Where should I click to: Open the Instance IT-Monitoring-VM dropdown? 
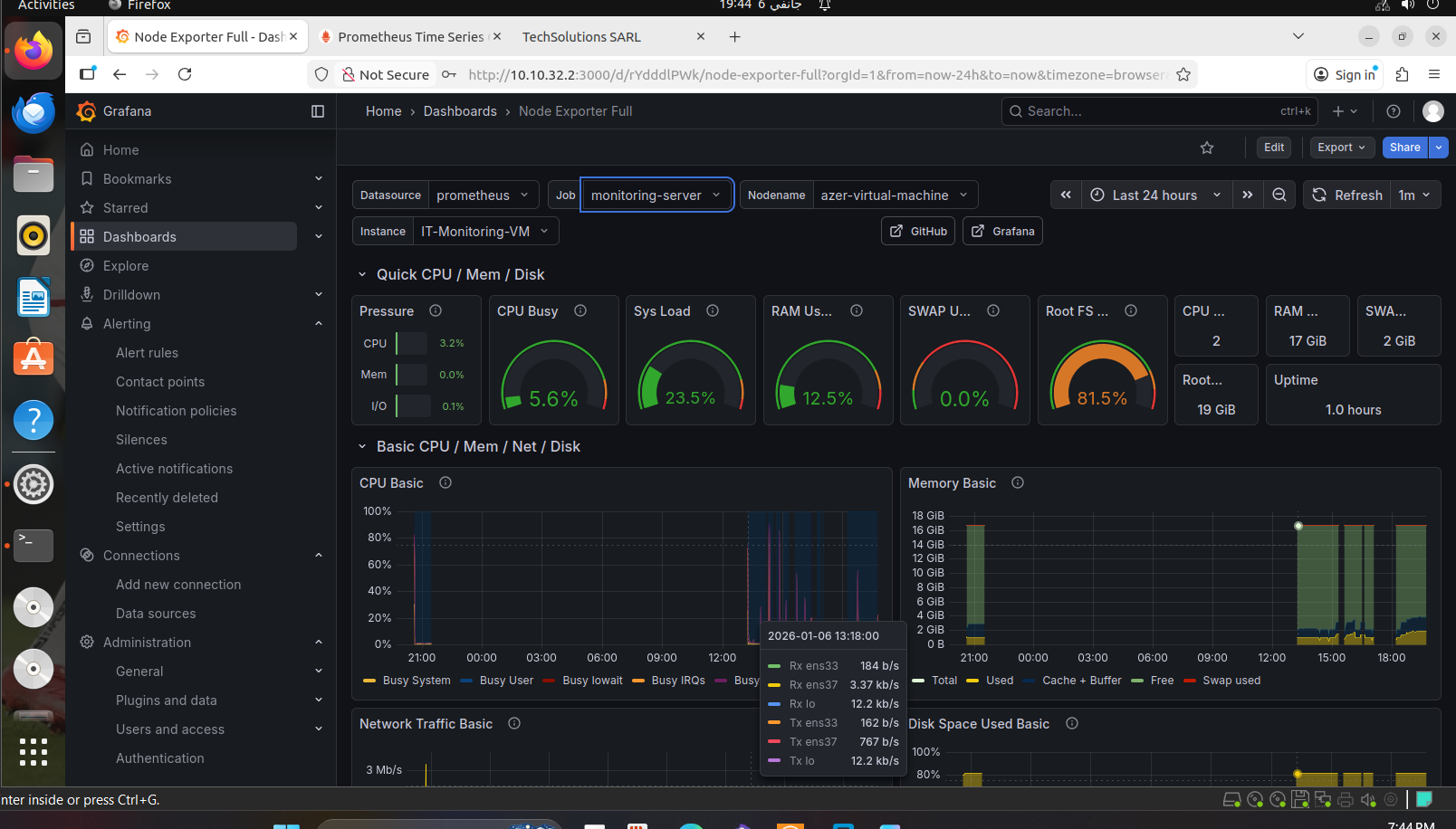[485, 231]
